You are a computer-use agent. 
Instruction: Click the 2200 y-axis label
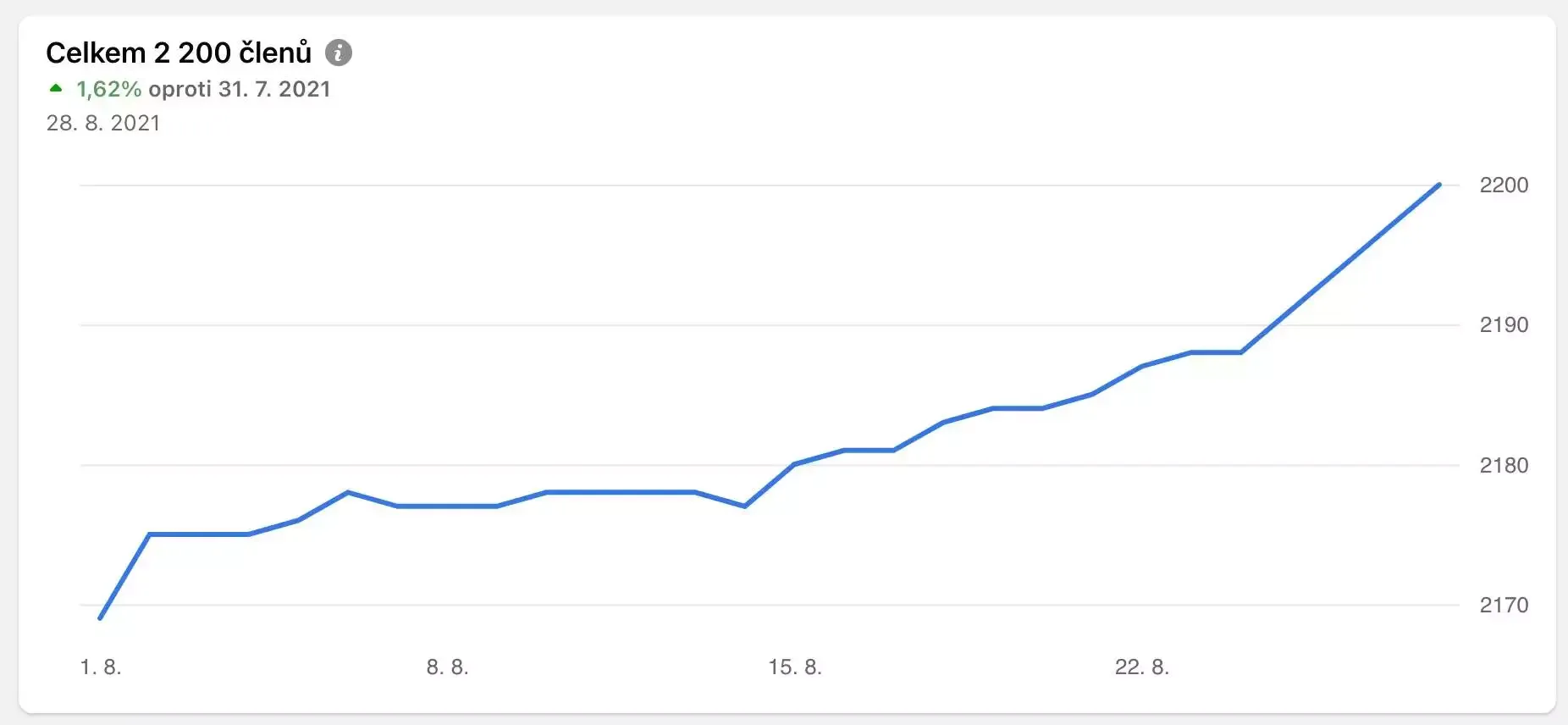(x=1504, y=185)
